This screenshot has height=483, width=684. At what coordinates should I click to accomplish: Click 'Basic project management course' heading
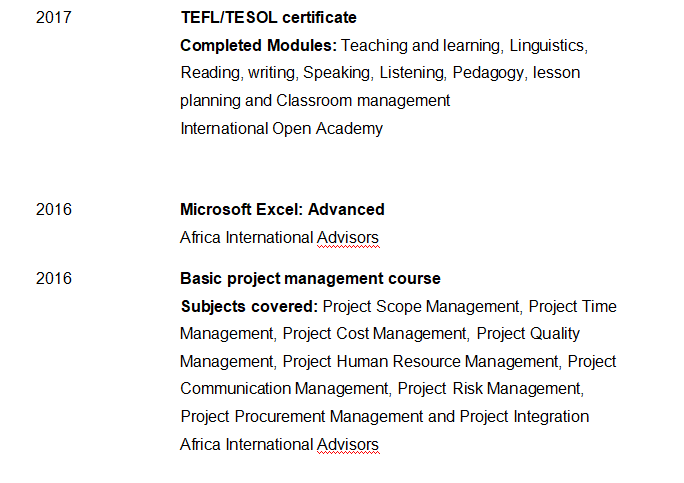pos(310,279)
